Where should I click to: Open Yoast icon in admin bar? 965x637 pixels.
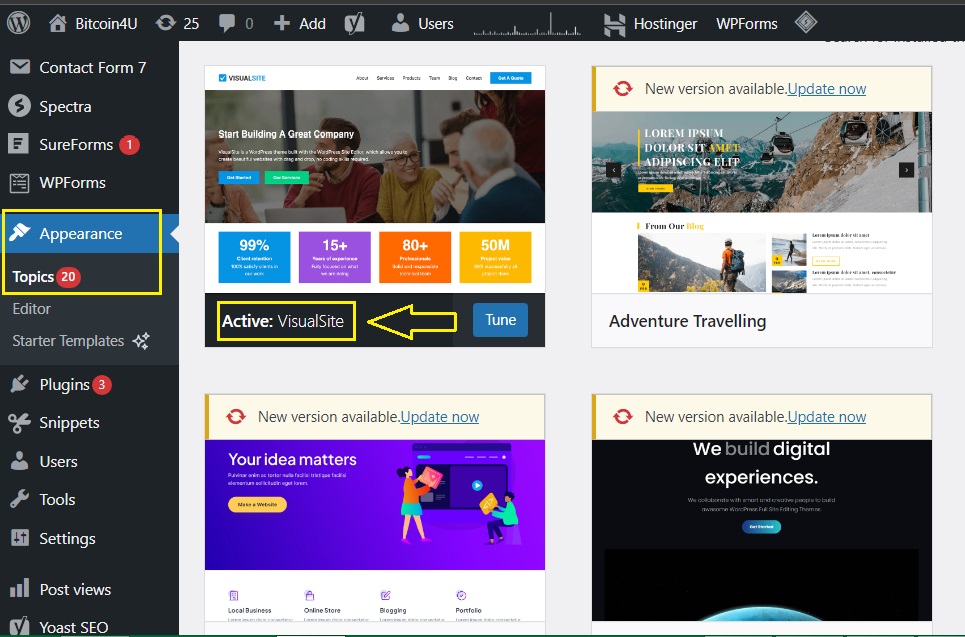pos(354,23)
